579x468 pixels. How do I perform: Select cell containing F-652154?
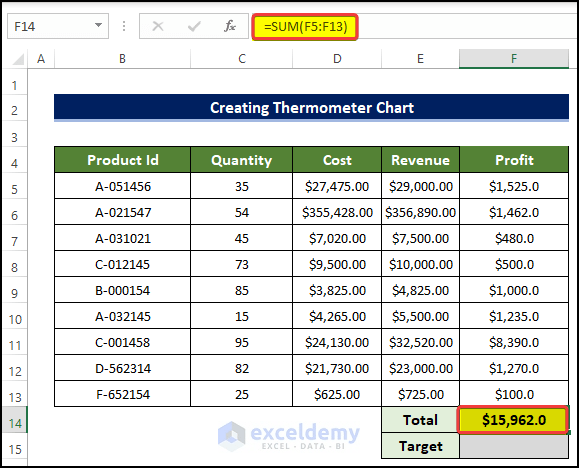point(122,394)
